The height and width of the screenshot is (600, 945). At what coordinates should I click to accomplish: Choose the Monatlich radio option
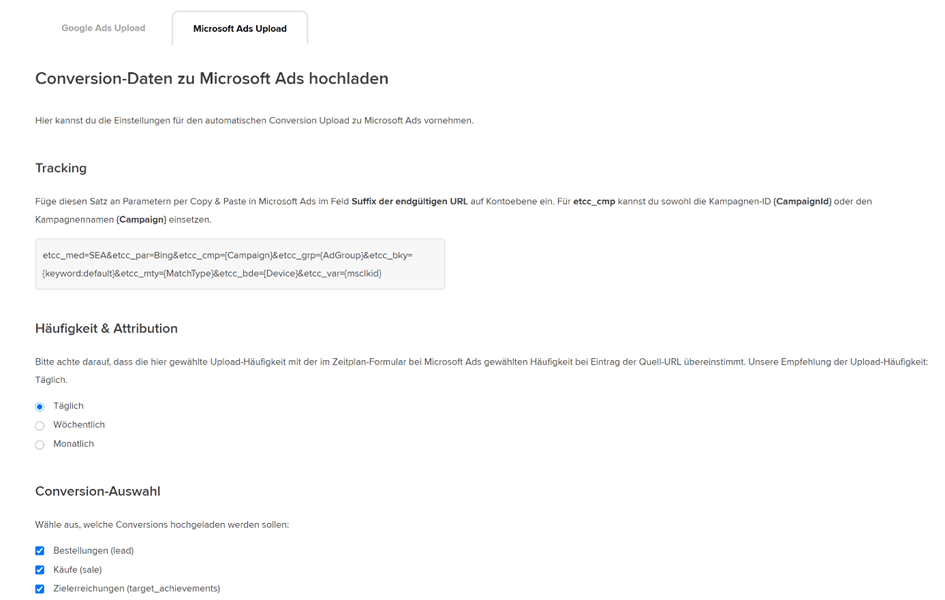click(x=40, y=445)
